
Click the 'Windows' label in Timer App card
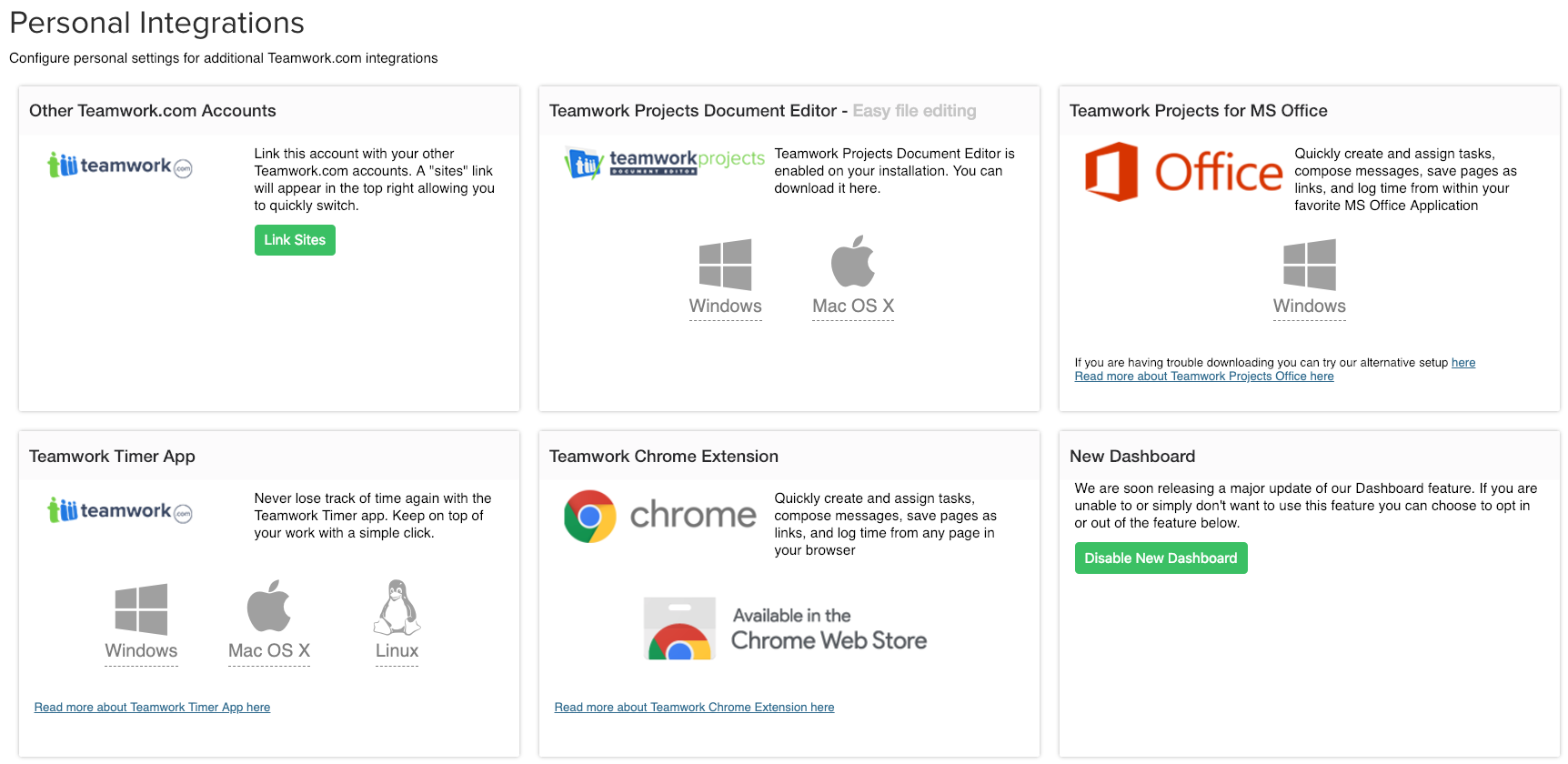pyautogui.click(x=141, y=651)
